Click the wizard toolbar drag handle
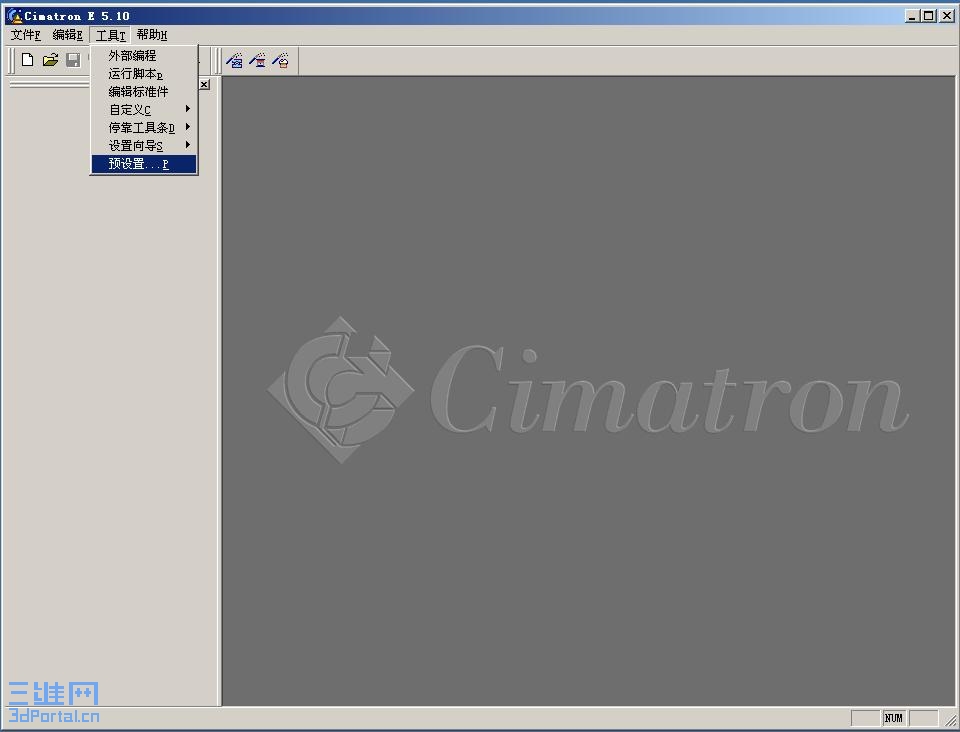Viewport: 960px width, 732px height. [217, 61]
